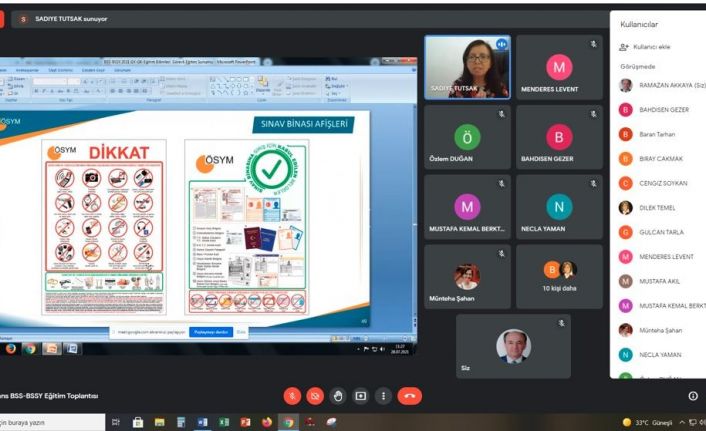Viewport: 706px width, 431px height.
Task: Click muted mic icon on Siz tile
Action: pos(561,323)
